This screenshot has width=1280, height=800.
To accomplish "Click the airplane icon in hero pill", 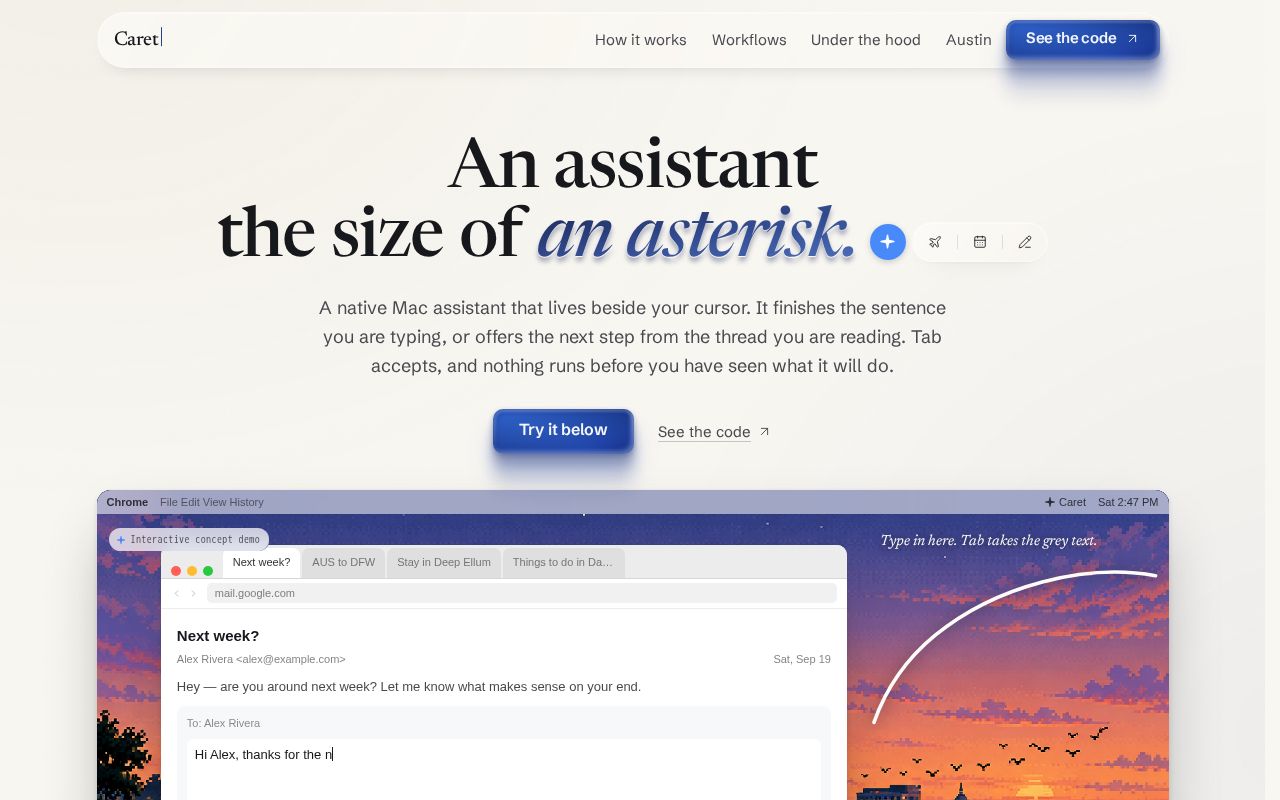I will pos(935,242).
